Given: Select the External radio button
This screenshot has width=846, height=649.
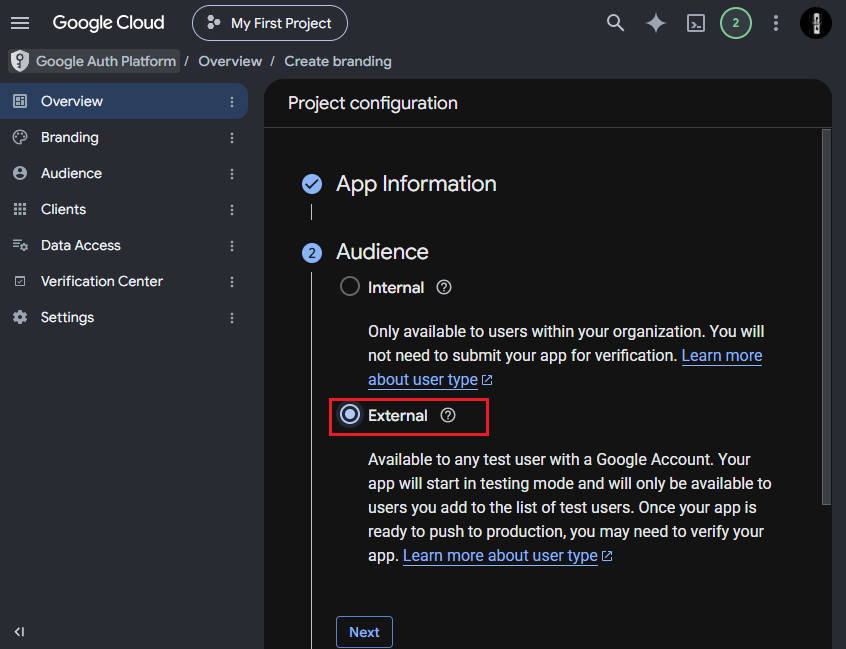Looking at the screenshot, I should (350, 414).
